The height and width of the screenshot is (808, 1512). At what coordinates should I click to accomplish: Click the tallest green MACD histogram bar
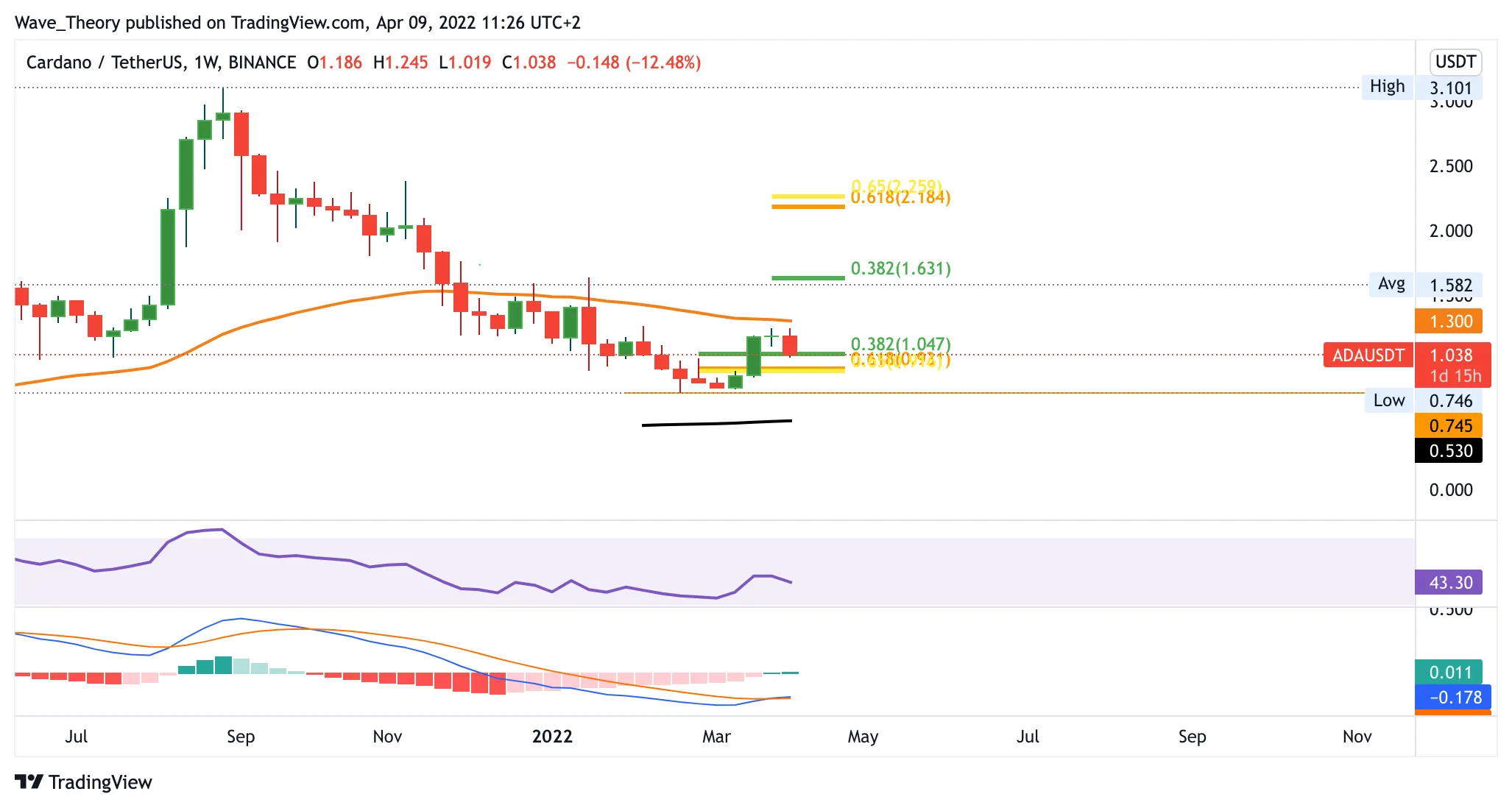[x=224, y=665]
